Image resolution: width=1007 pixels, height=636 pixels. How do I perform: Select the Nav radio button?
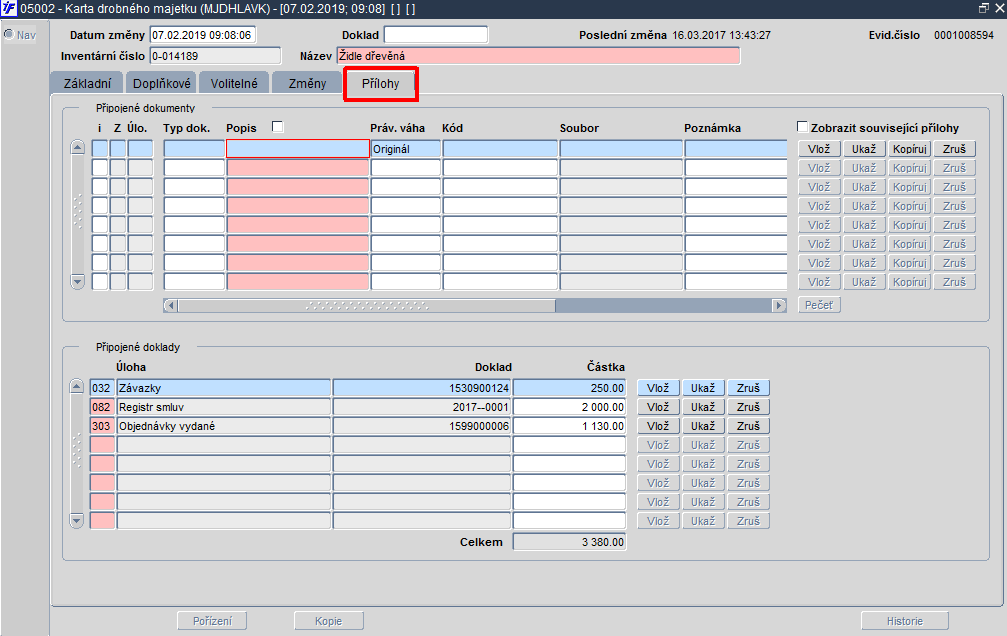point(9,34)
